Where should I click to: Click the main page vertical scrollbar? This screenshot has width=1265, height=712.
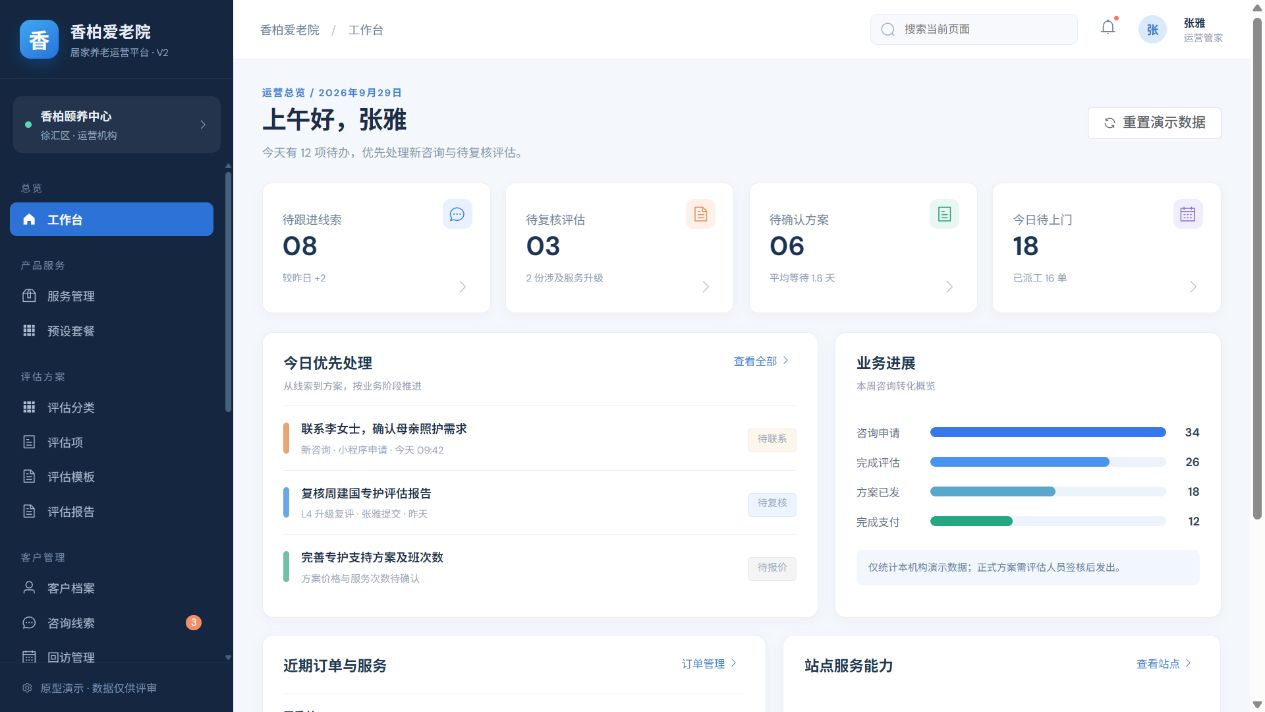(x=1257, y=270)
